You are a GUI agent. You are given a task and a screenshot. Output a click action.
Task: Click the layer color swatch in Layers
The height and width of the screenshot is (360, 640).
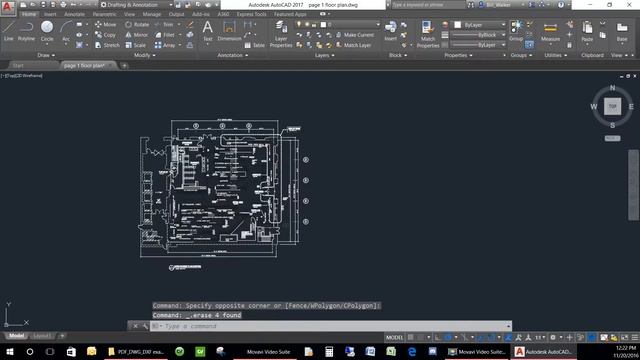point(323,24)
